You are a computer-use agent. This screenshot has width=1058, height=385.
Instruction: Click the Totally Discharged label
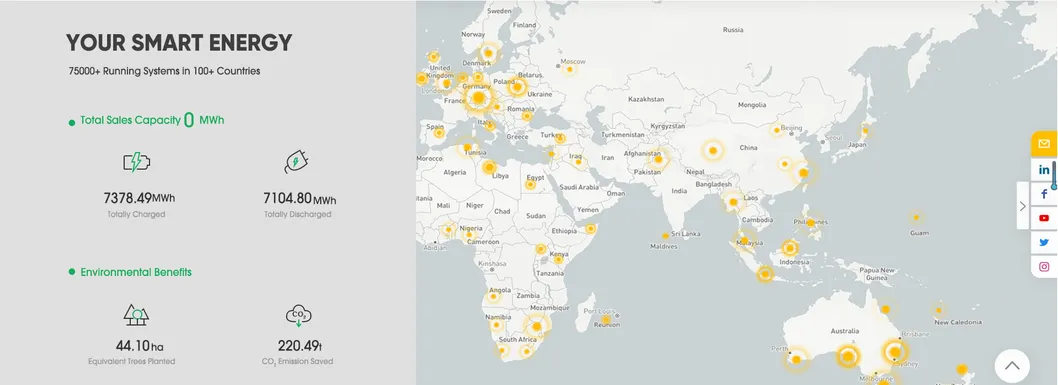pos(298,214)
